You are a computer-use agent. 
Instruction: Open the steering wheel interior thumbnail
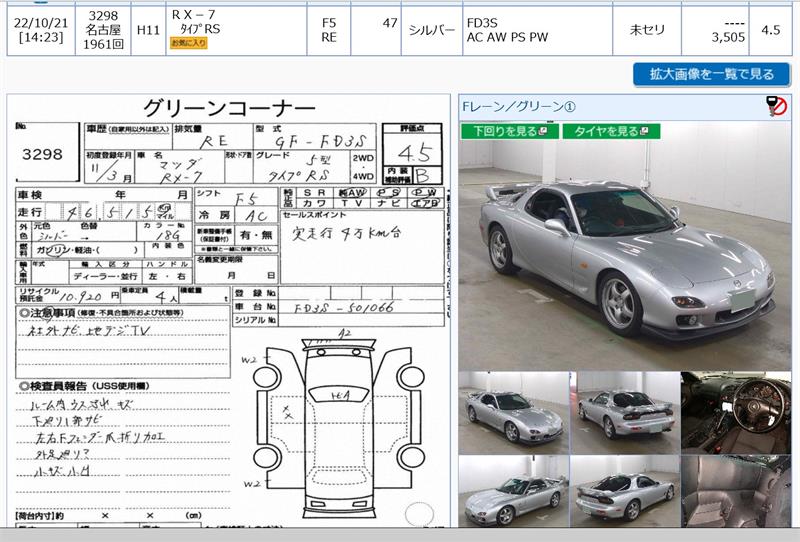(x=736, y=412)
